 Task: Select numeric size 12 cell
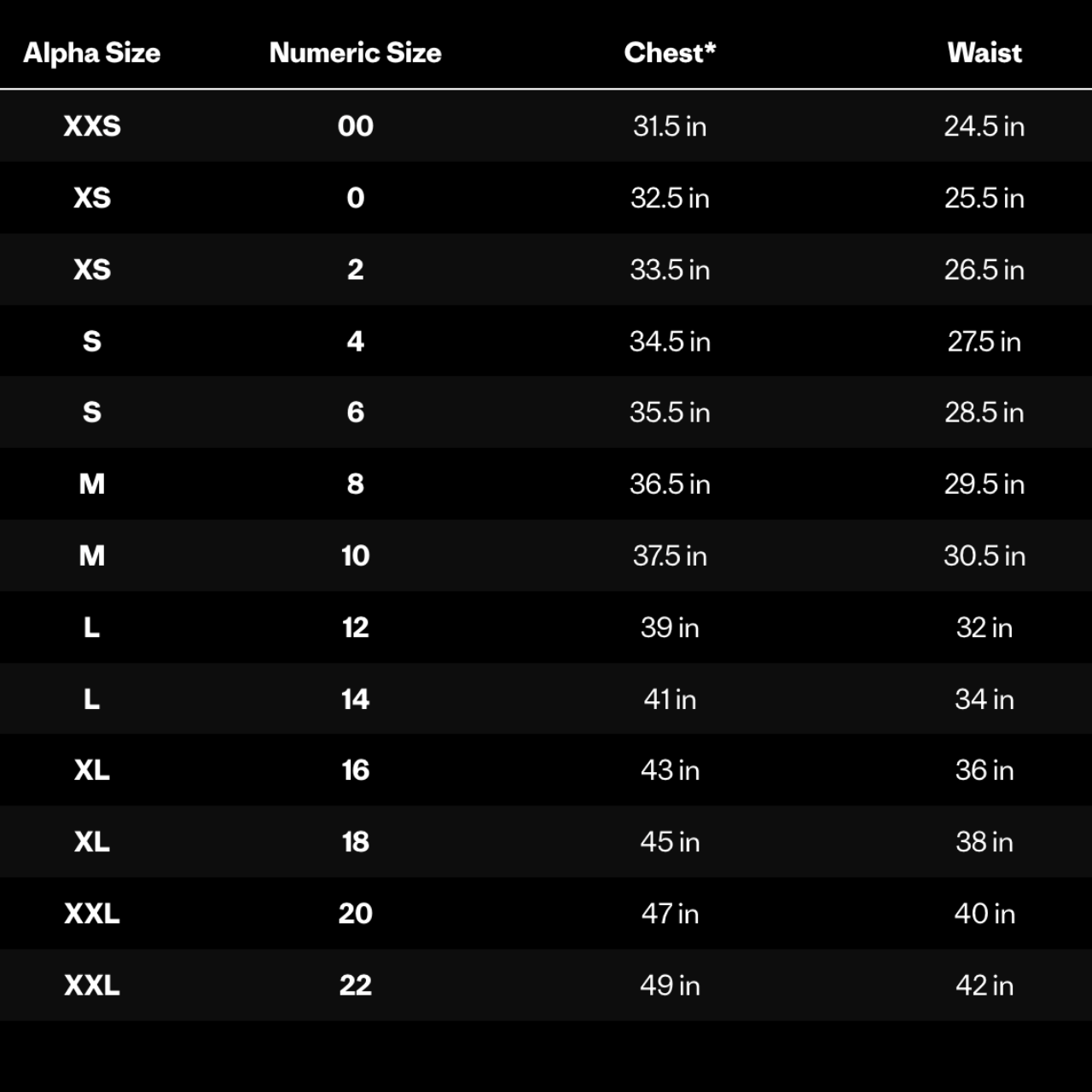356,627
